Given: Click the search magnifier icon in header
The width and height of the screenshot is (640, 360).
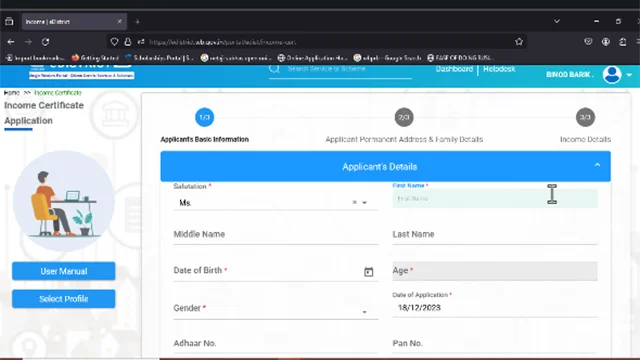Looking at the screenshot, I should point(274,69).
